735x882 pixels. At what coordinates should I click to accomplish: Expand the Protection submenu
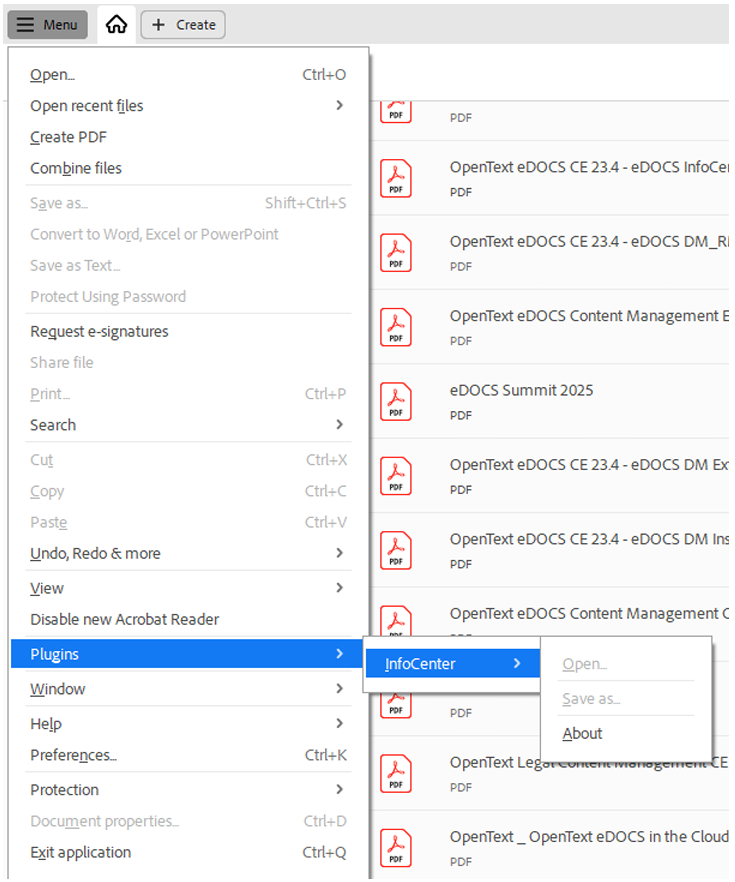188,790
